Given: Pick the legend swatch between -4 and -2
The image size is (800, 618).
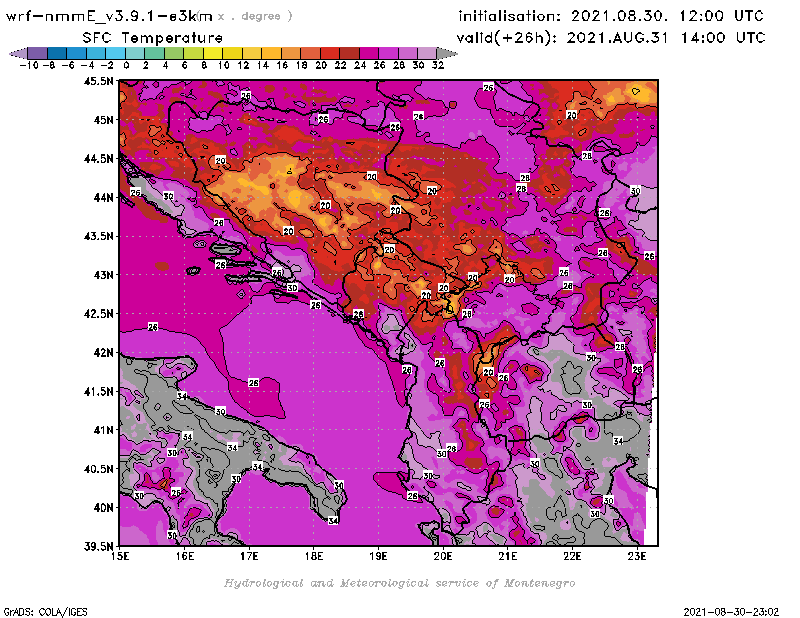Looking at the screenshot, I should pyautogui.click(x=96, y=53).
